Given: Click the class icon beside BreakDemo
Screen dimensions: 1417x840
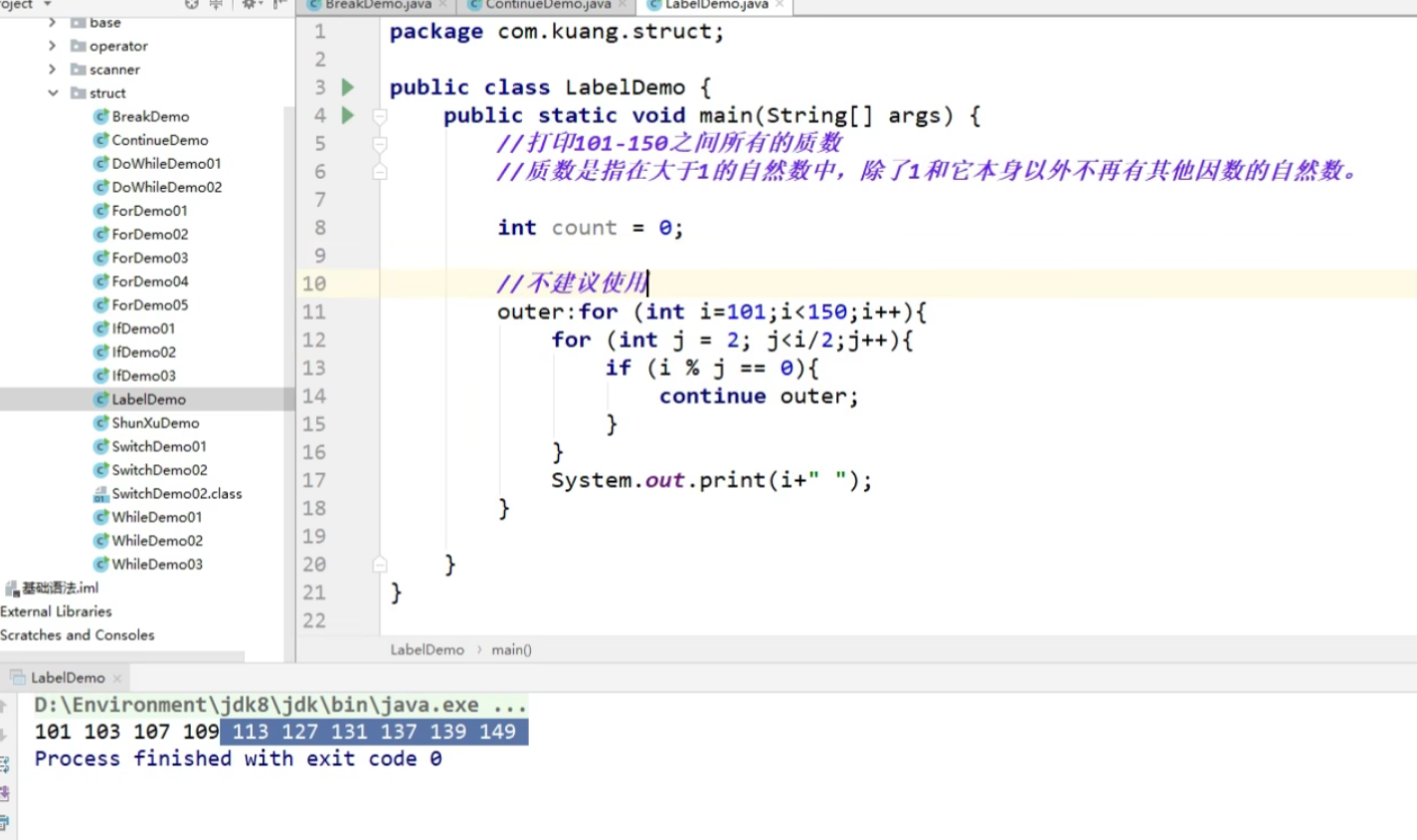Looking at the screenshot, I should [100, 116].
